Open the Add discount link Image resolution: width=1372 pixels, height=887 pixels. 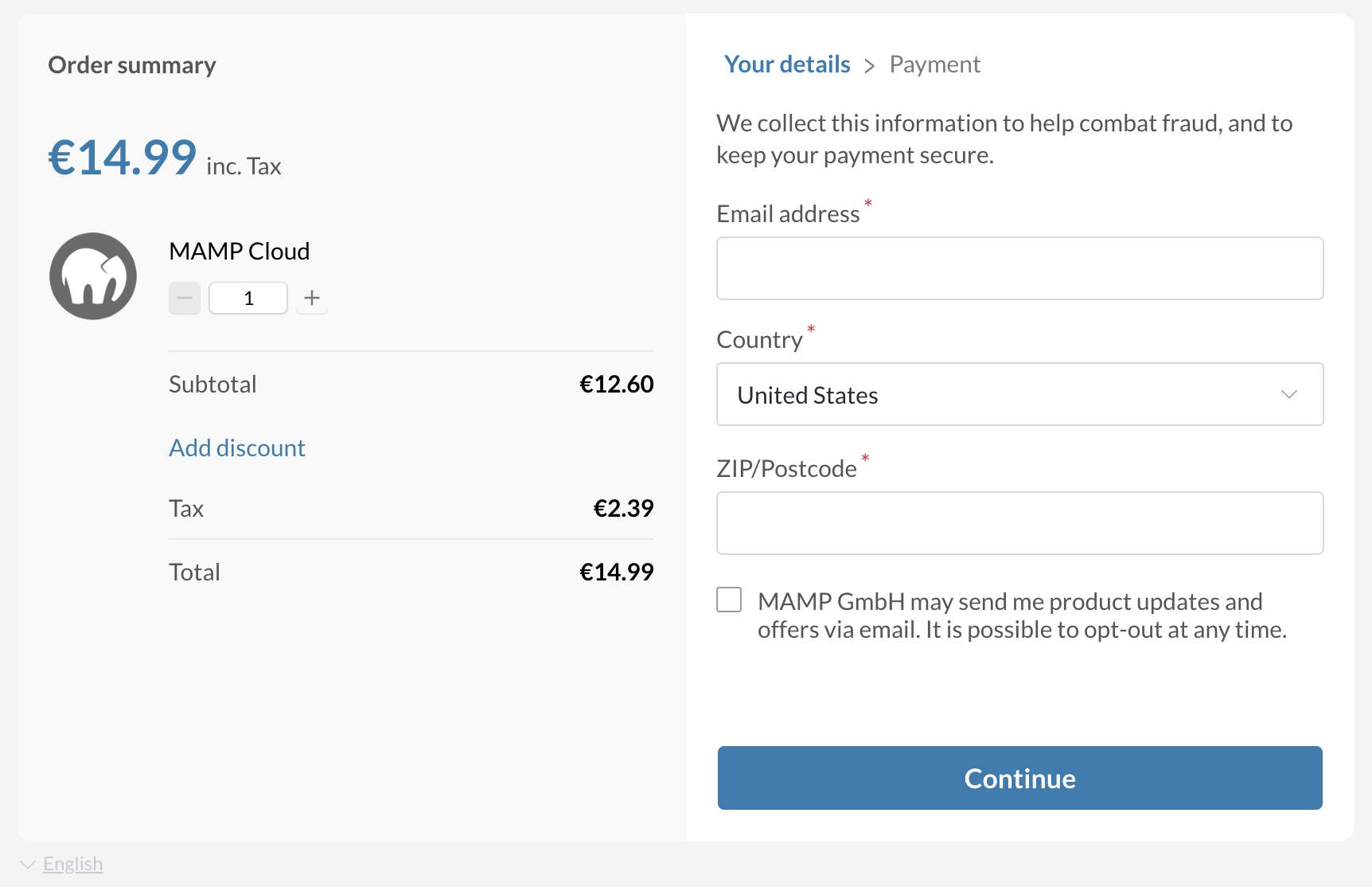point(236,447)
